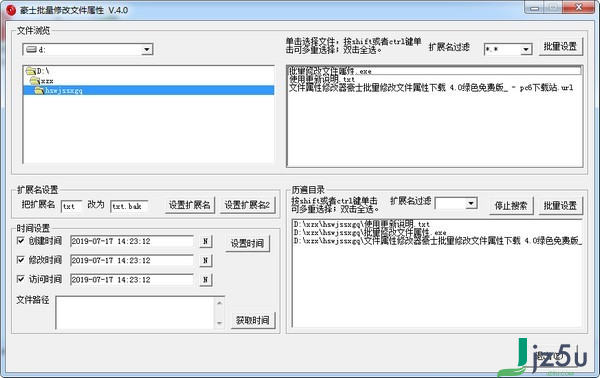Viewport: 600px width, 378px height.
Task: Close the application window
Action: pyautogui.click(x=580, y=8)
